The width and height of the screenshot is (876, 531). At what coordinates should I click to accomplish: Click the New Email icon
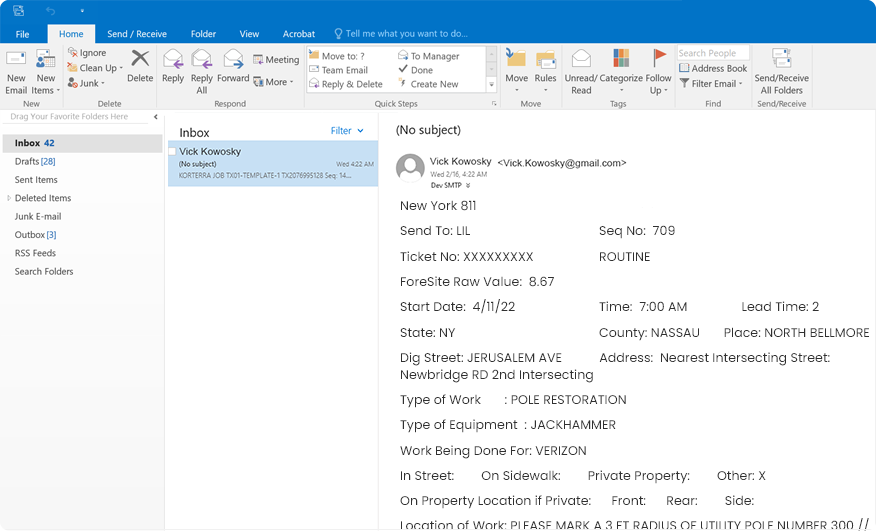coord(16,59)
